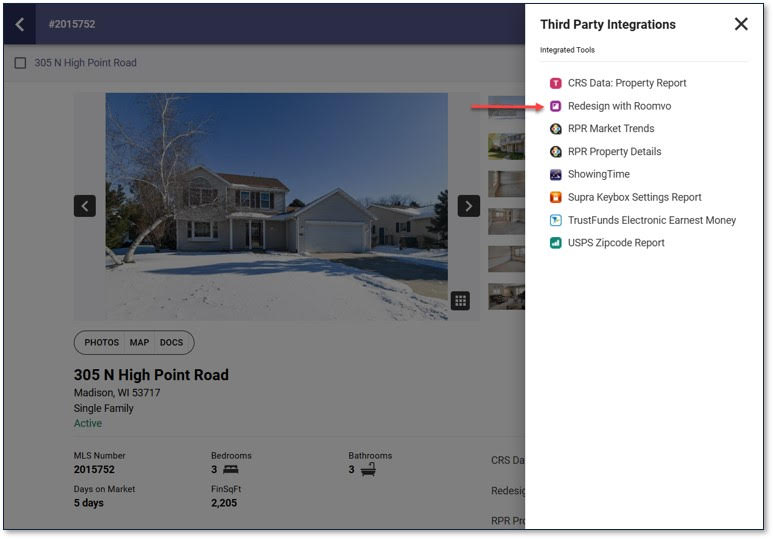This screenshot has height=539, width=773.
Task: Close the Third Party Integrations panel
Action: [741, 24]
